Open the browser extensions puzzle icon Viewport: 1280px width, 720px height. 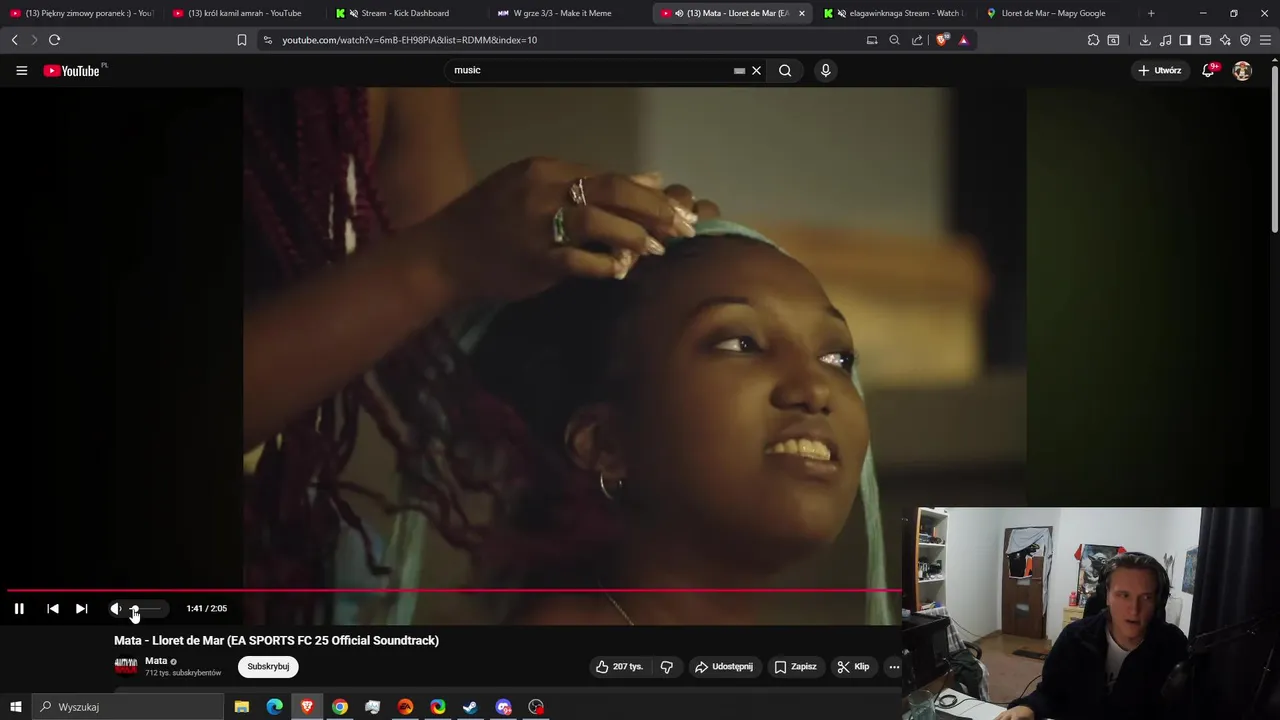click(1093, 40)
